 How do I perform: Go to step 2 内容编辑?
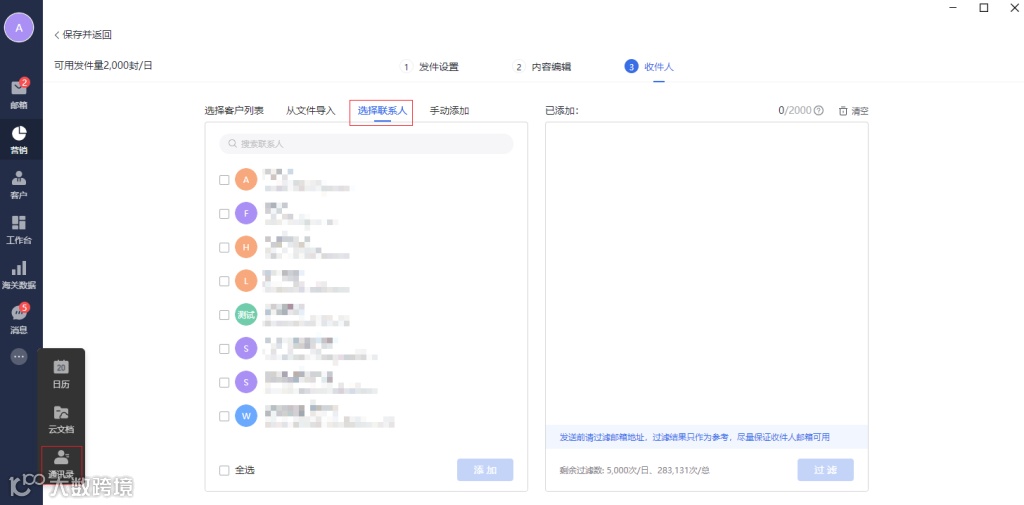point(542,67)
